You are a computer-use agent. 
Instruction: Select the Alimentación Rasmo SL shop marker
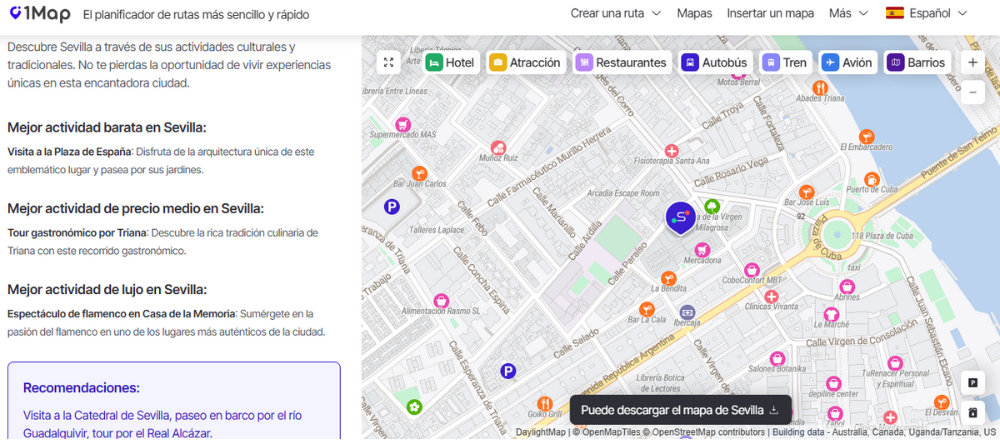coord(441,300)
